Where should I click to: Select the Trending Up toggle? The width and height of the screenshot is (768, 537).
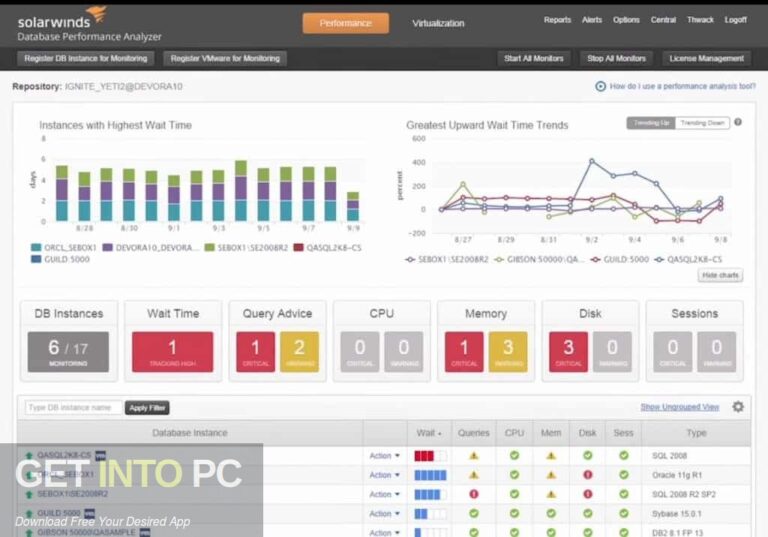coord(651,123)
